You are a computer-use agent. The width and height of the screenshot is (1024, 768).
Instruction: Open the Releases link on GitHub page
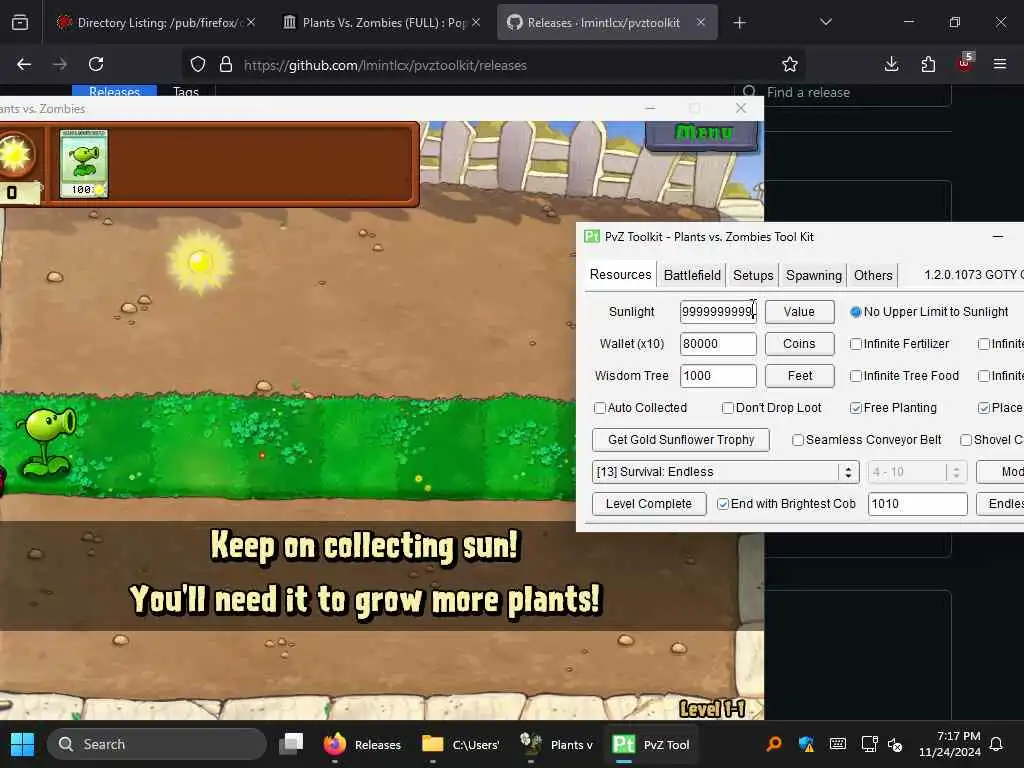[114, 91]
